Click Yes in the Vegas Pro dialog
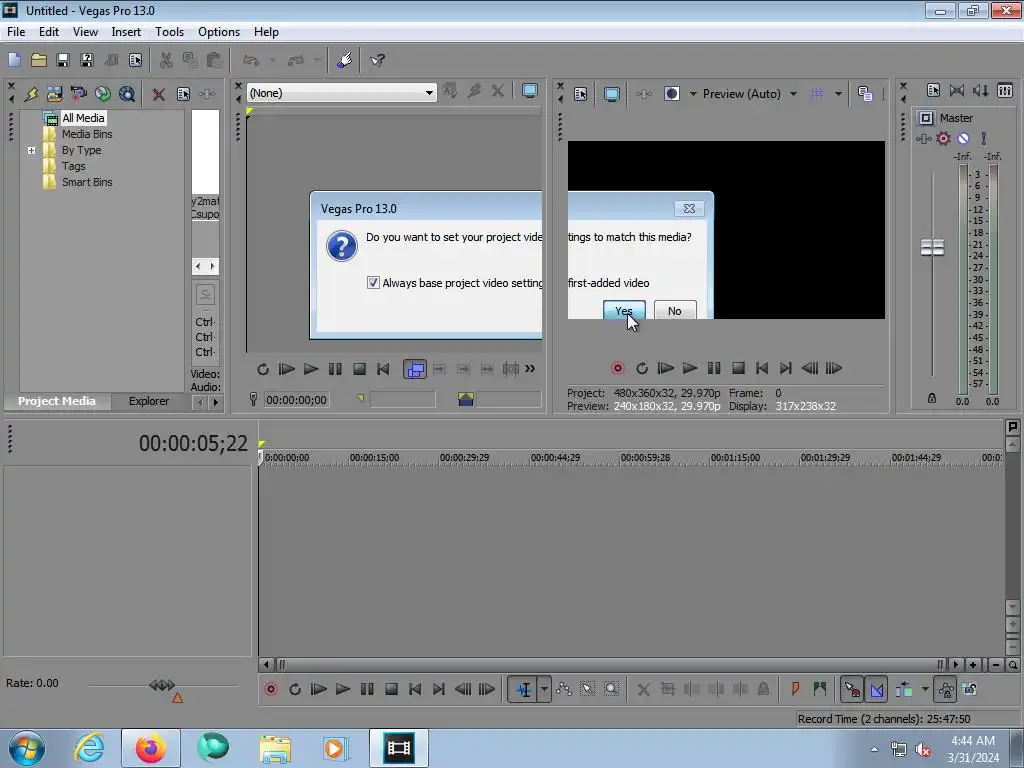Viewport: 1024px width, 768px height. pyautogui.click(x=624, y=311)
